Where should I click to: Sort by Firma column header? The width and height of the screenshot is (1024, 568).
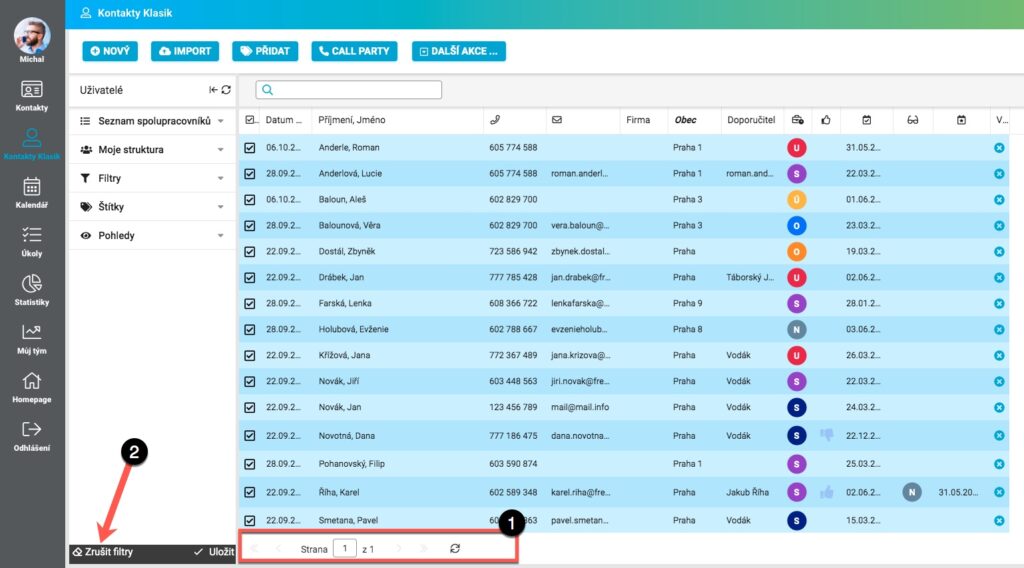coord(638,120)
